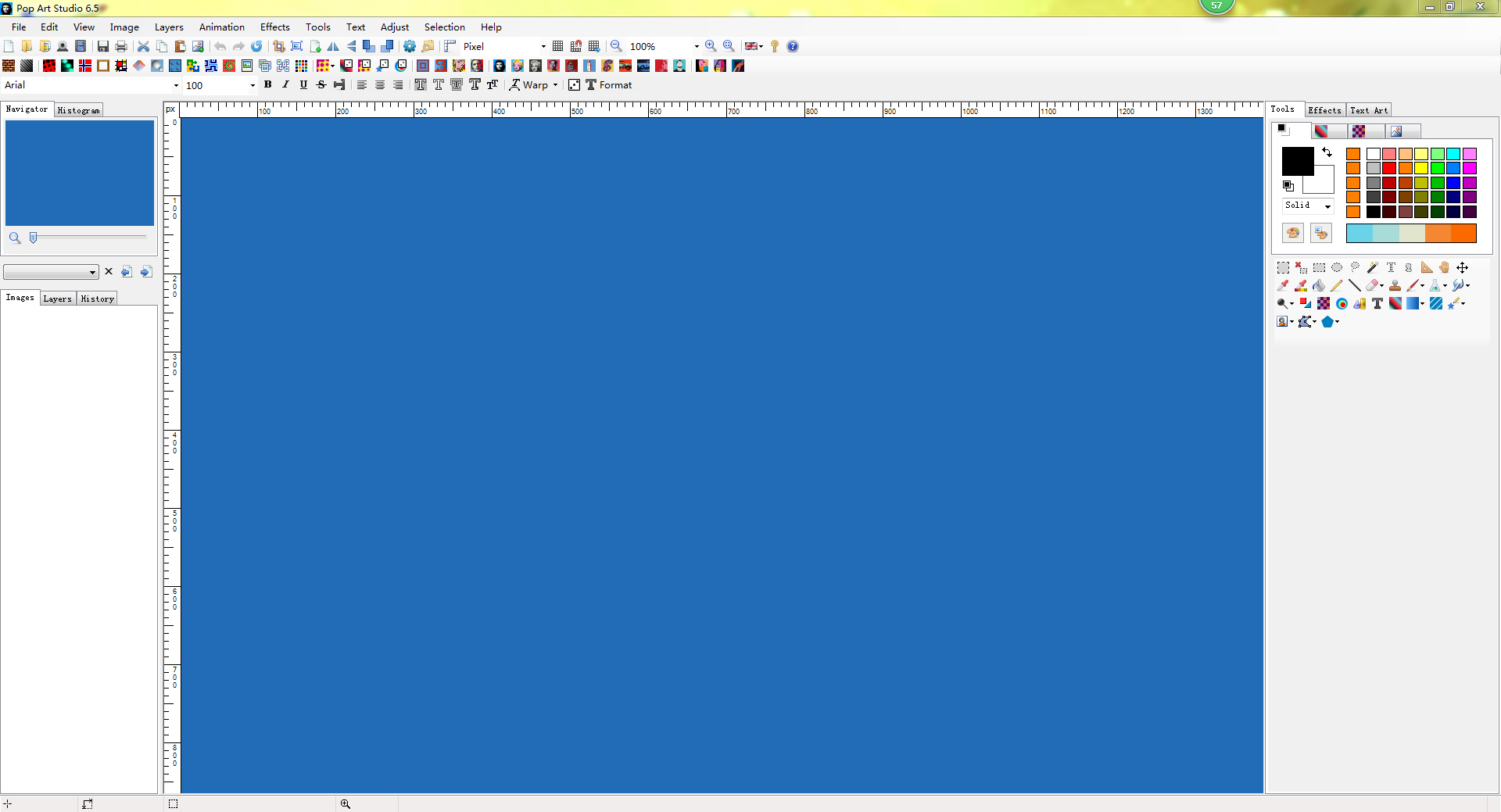Swap foreground and background colors arrow
The image size is (1501, 812).
[x=1327, y=152]
